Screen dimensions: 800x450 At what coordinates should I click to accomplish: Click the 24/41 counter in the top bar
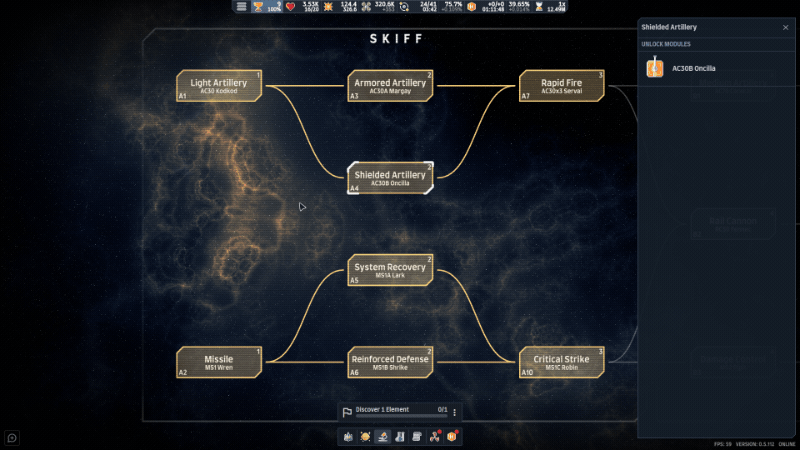tap(428, 4)
